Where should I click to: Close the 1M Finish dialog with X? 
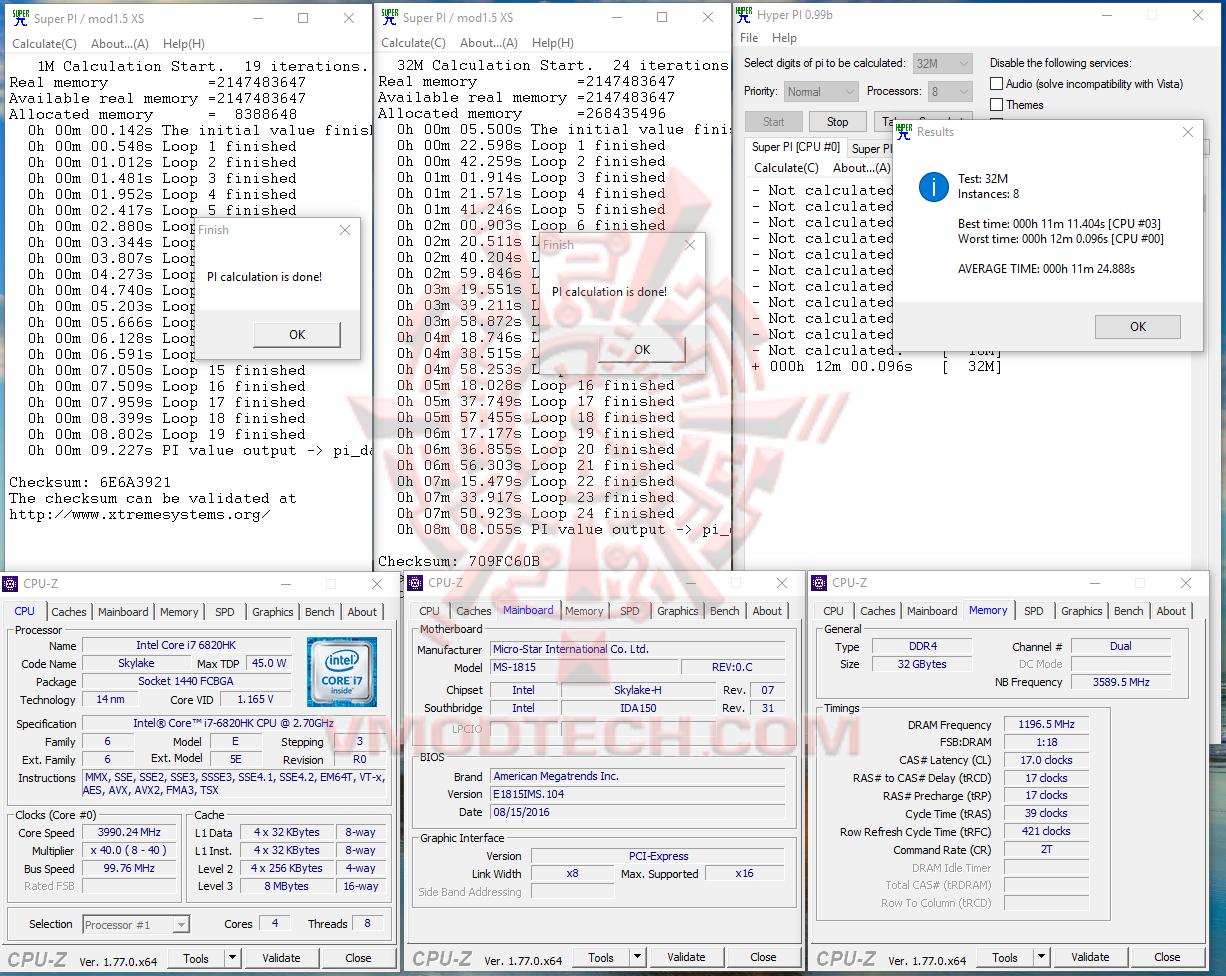pyautogui.click(x=345, y=229)
